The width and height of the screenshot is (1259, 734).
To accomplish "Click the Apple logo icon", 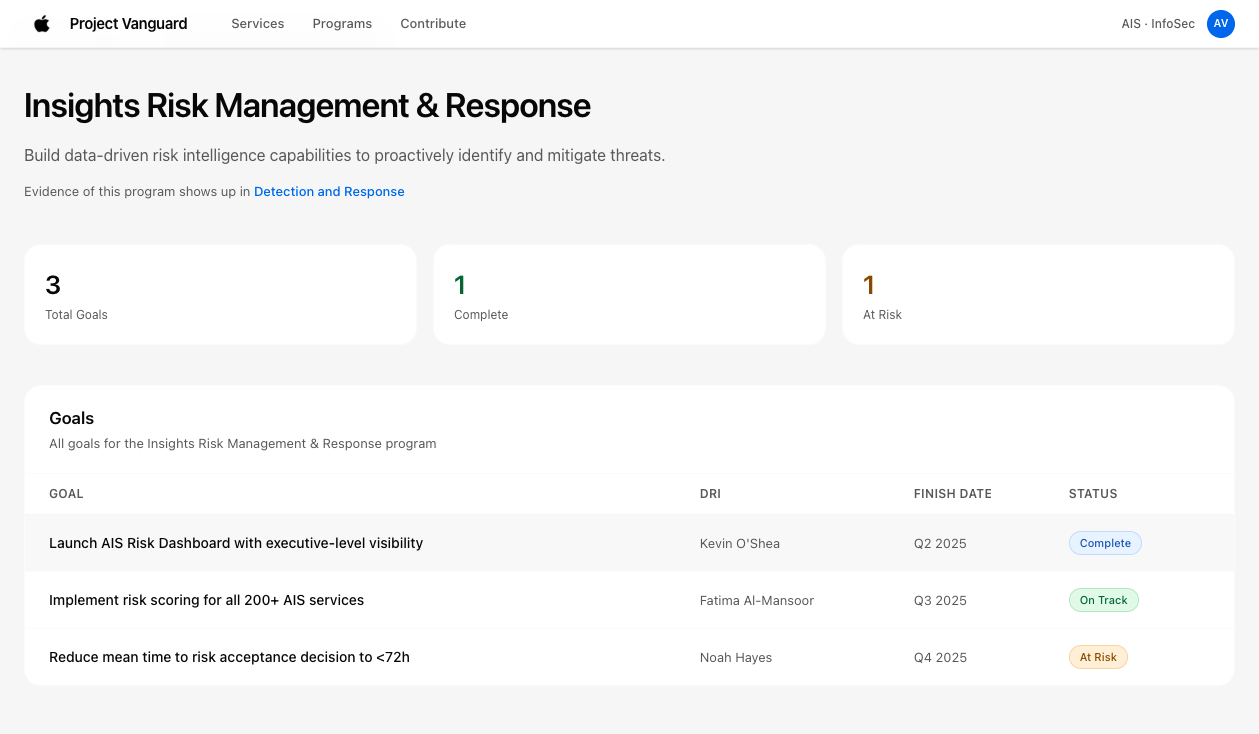I will point(42,23).
